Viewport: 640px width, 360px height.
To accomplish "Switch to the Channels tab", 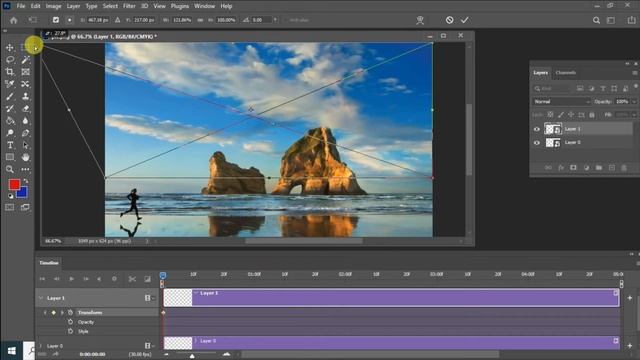I will 566,73.
